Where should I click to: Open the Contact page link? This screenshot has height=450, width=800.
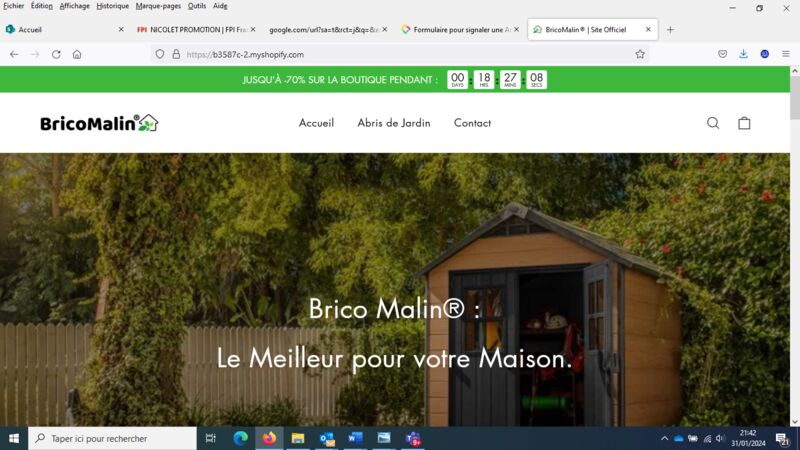(472, 123)
